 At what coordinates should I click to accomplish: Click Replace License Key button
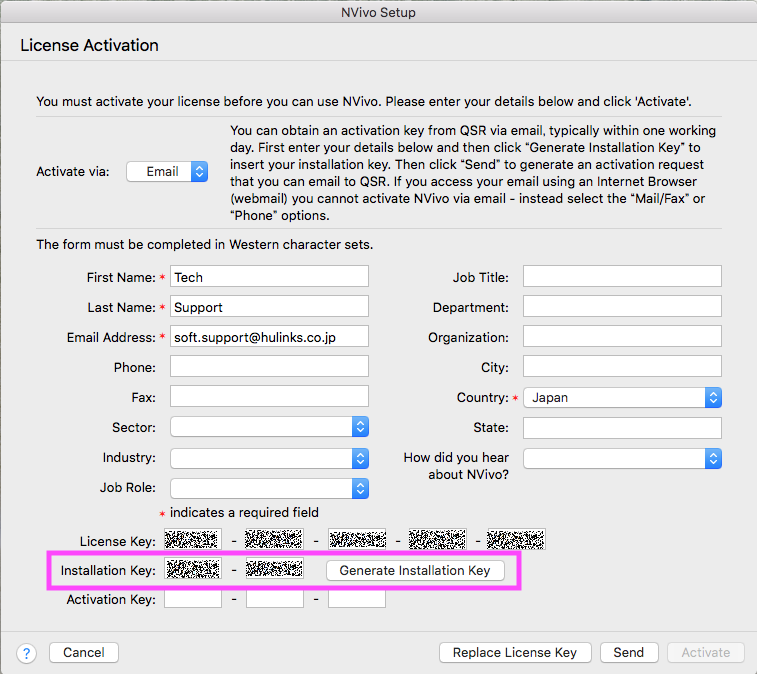coord(515,653)
